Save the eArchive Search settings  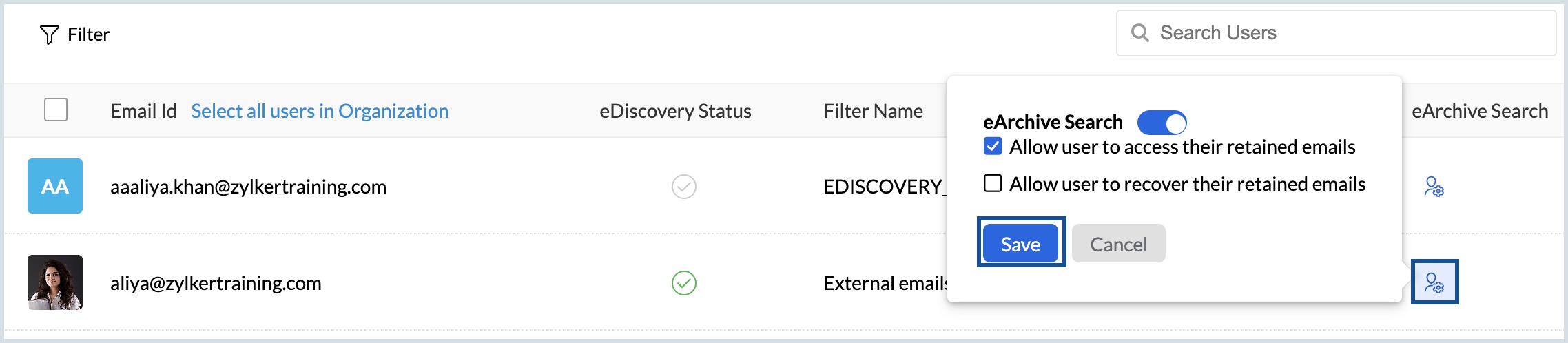[1020, 244]
